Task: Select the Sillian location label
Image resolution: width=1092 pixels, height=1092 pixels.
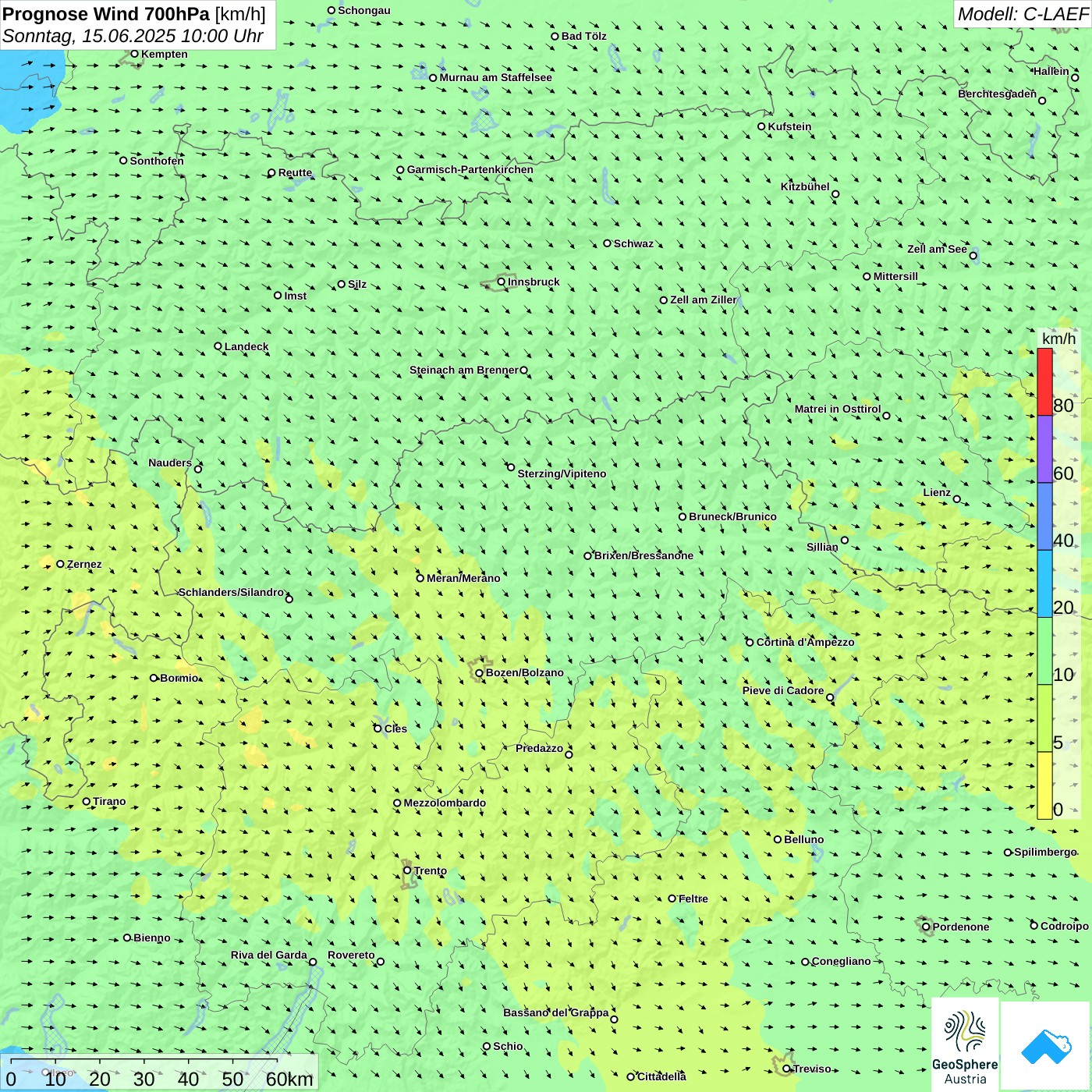Action: click(822, 547)
